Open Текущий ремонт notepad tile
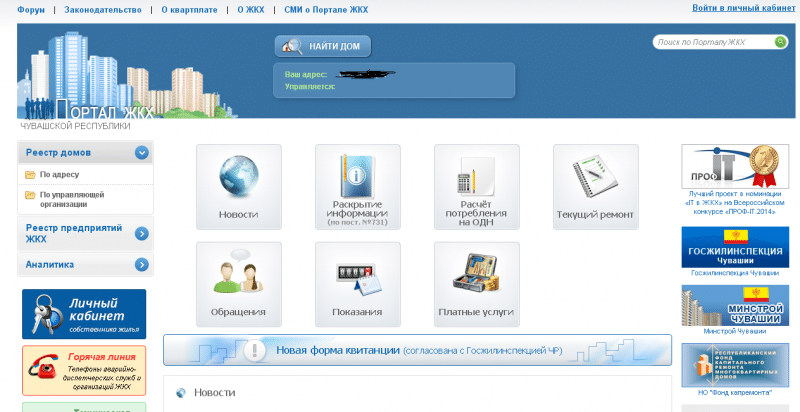 [x=595, y=187]
